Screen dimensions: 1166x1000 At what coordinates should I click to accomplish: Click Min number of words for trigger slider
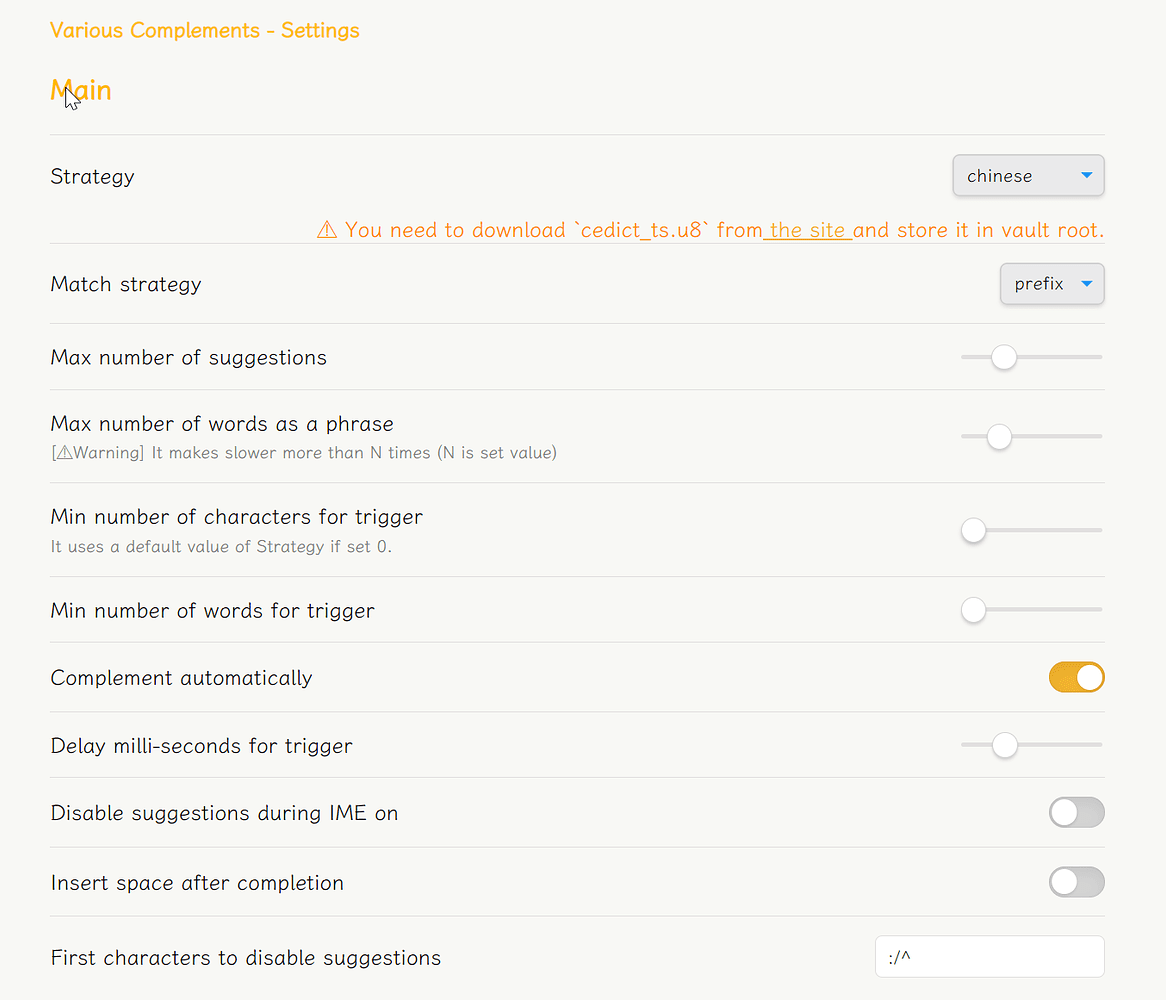[973, 609]
